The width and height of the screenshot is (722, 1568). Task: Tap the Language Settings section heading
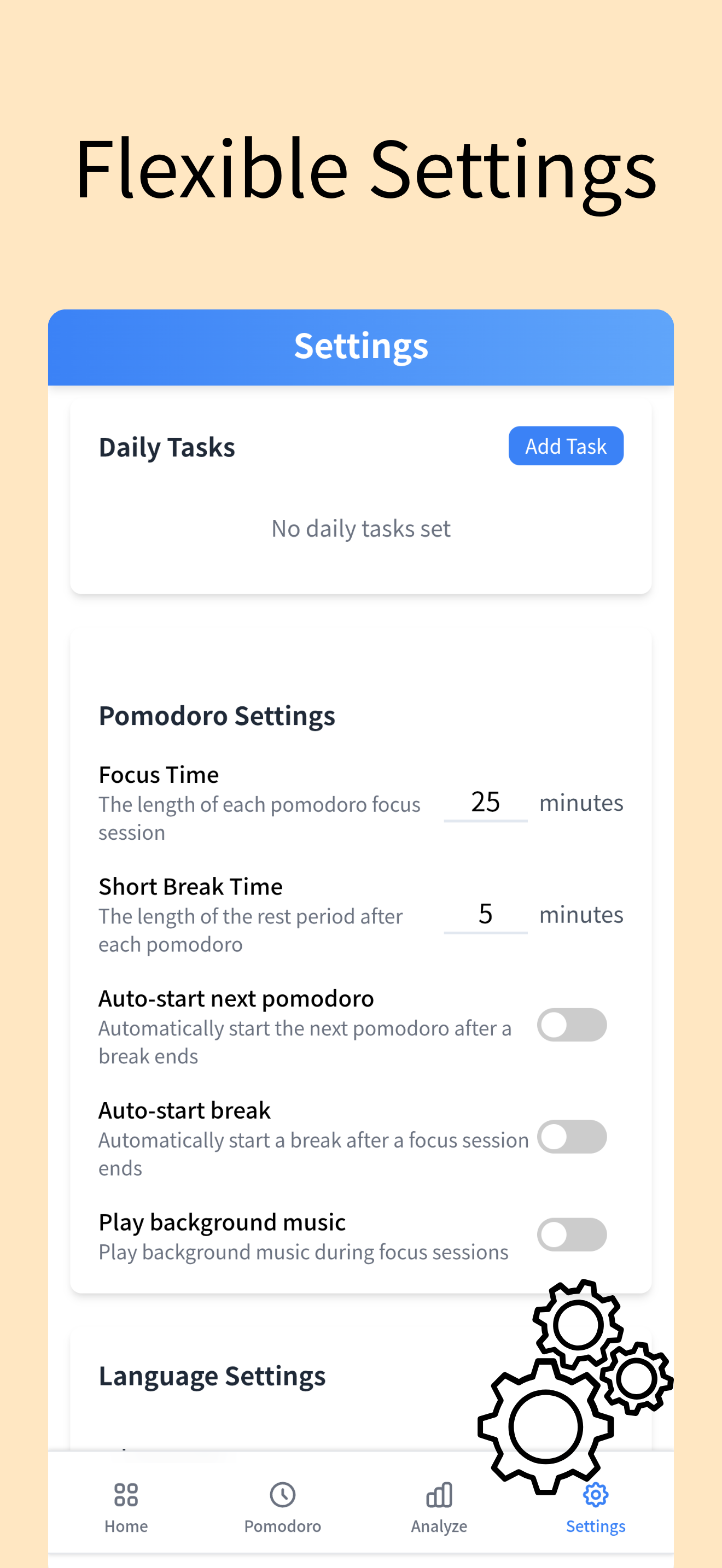pyautogui.click(x=212, y=1376)
